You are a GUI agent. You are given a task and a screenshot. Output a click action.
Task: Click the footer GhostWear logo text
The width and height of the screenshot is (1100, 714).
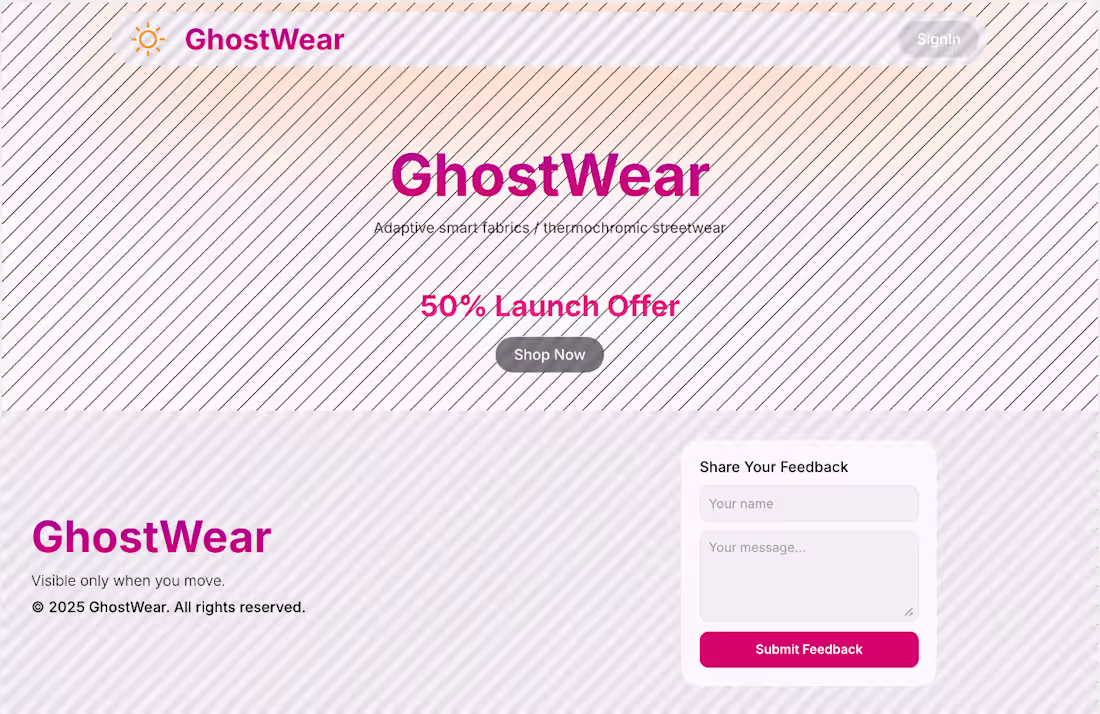(152, 537)
